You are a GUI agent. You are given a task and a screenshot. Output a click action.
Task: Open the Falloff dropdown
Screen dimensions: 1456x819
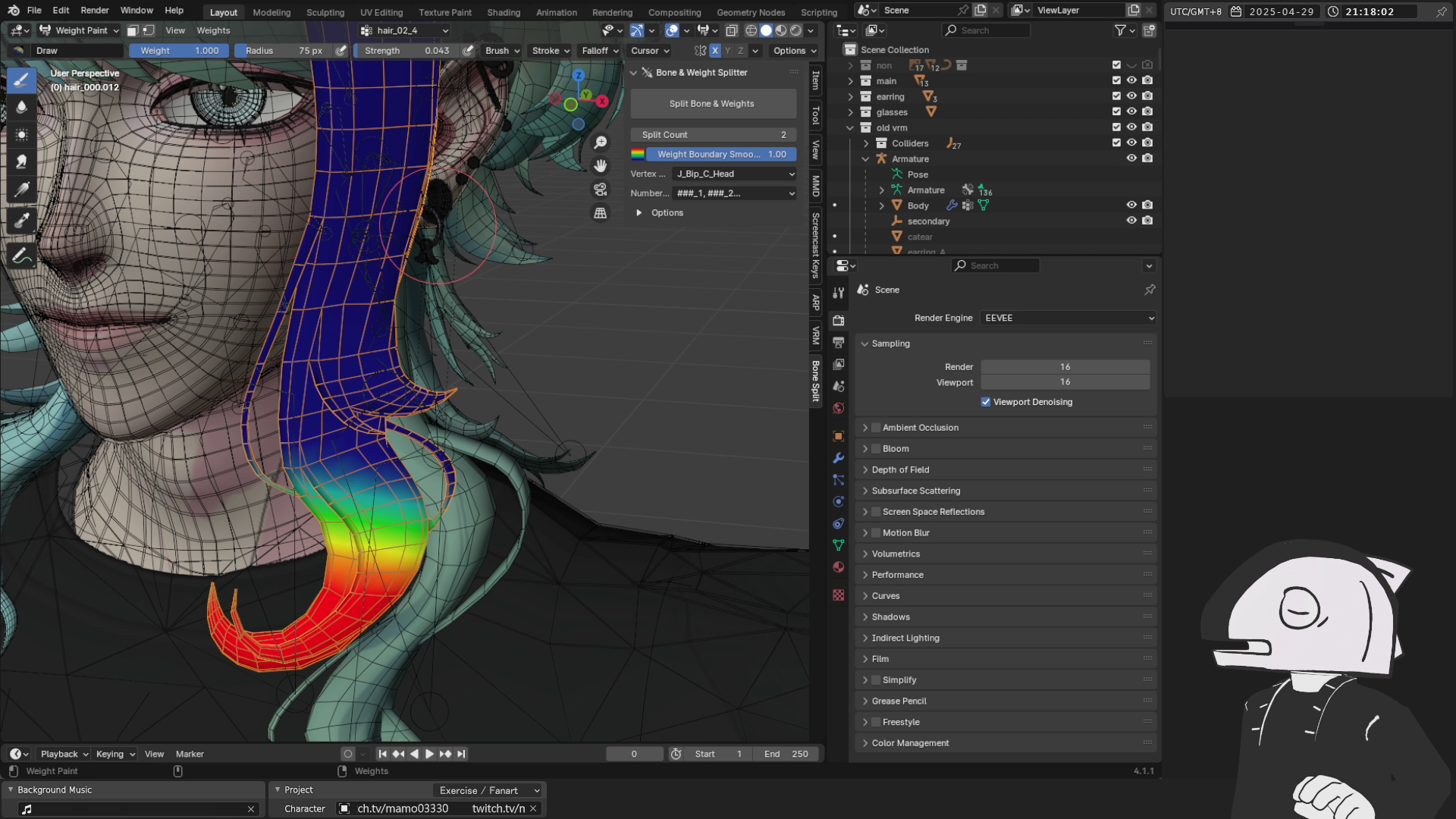point(600,51)
